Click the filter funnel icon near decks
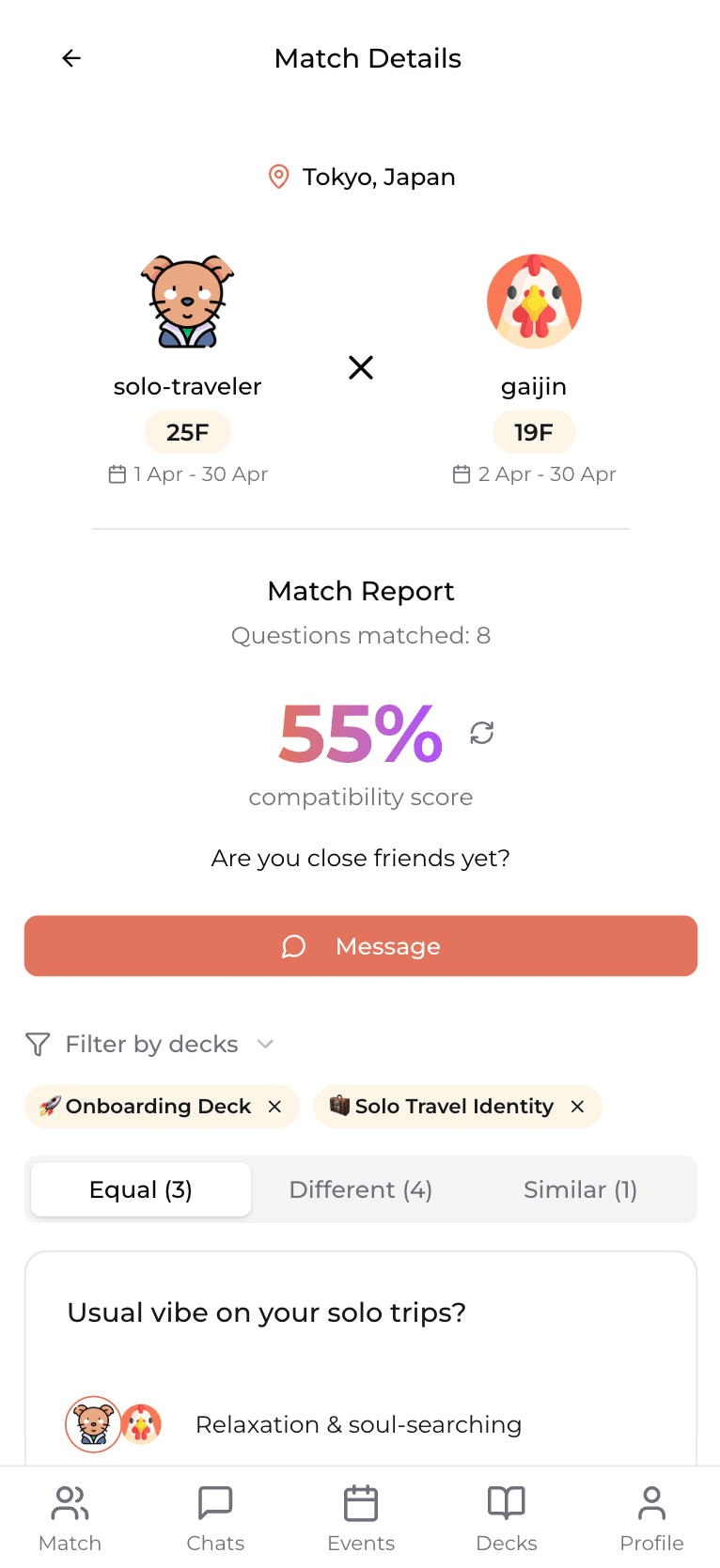Viewport: 720px width, 1568px height. (36, 1044)
